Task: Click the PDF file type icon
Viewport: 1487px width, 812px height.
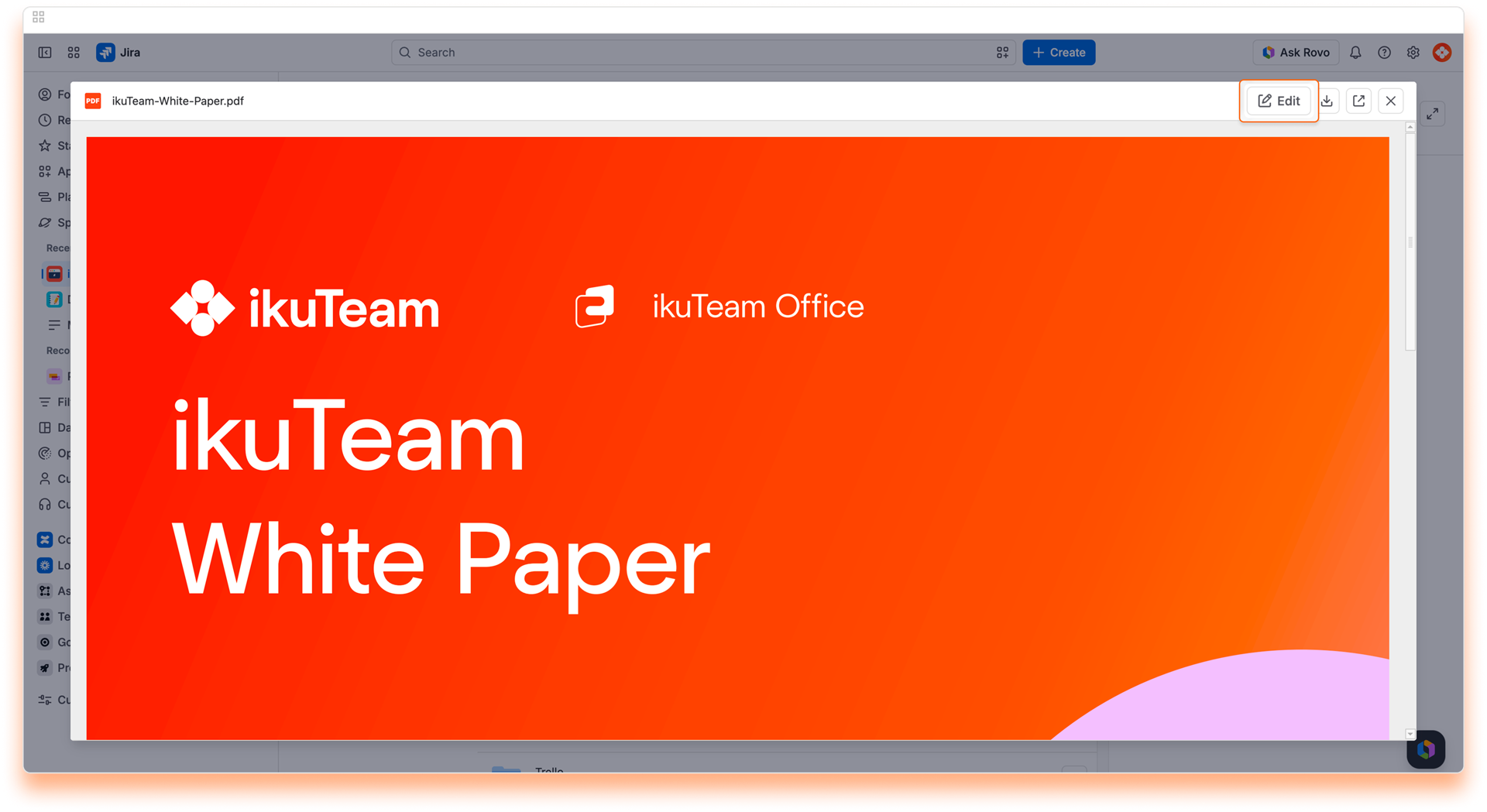Action: pos(93,101)
